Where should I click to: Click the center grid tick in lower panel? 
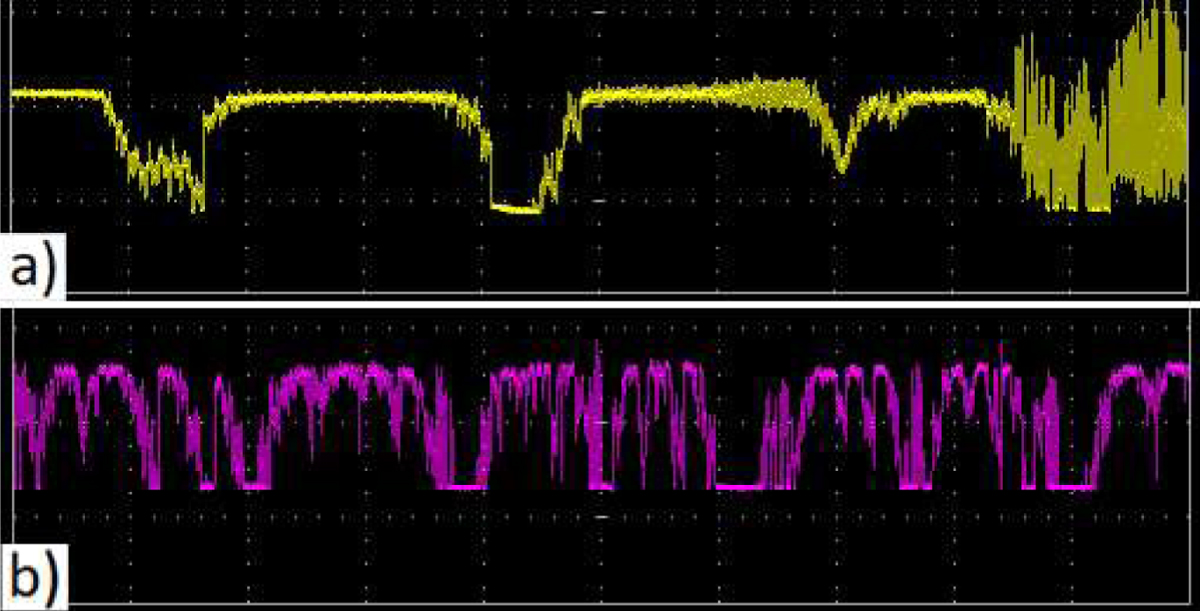600,517
